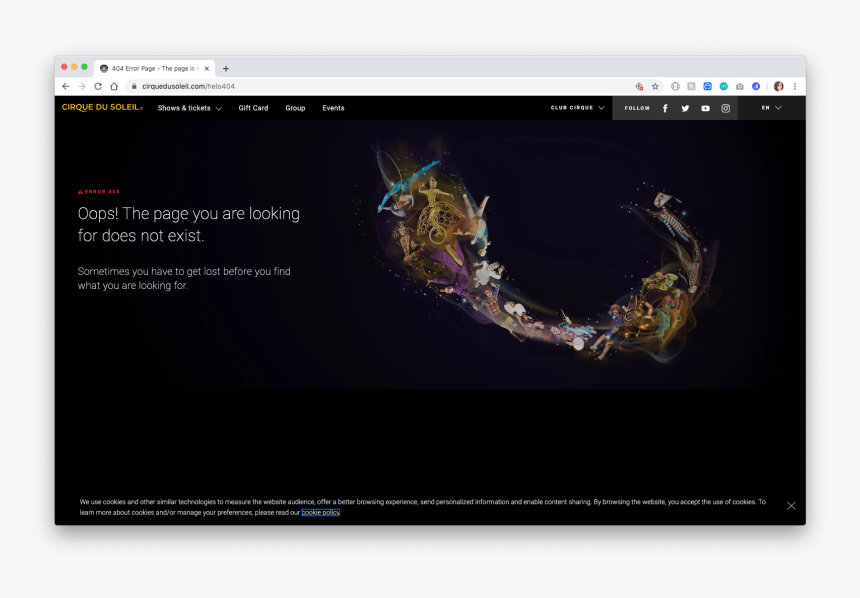The image size is (860, 598).
Task: Open the ad blocker extension icon
Action: (x=639, y=86)
